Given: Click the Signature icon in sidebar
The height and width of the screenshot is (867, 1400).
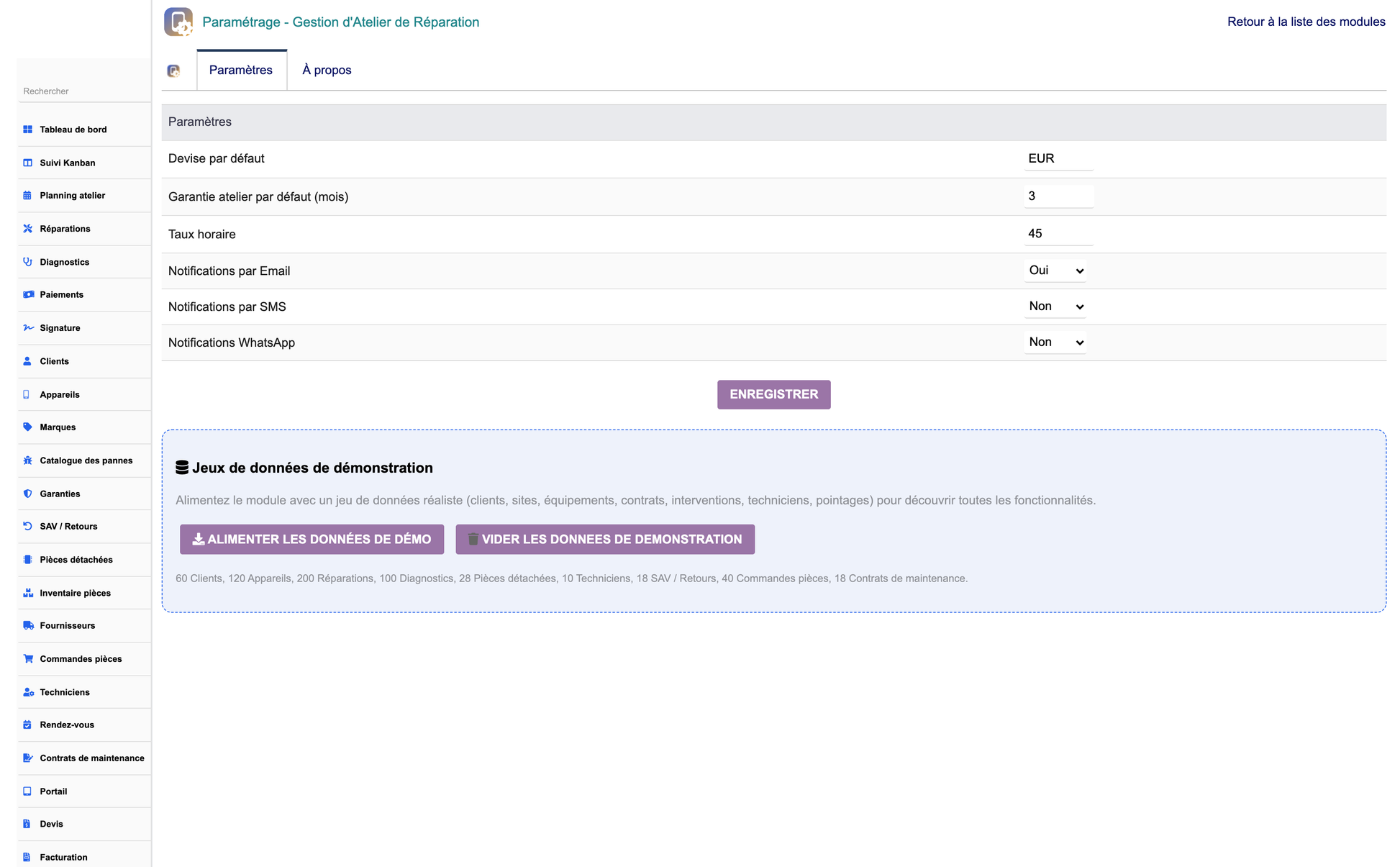Looking at the screenshot, I should (x=28, y=328).
